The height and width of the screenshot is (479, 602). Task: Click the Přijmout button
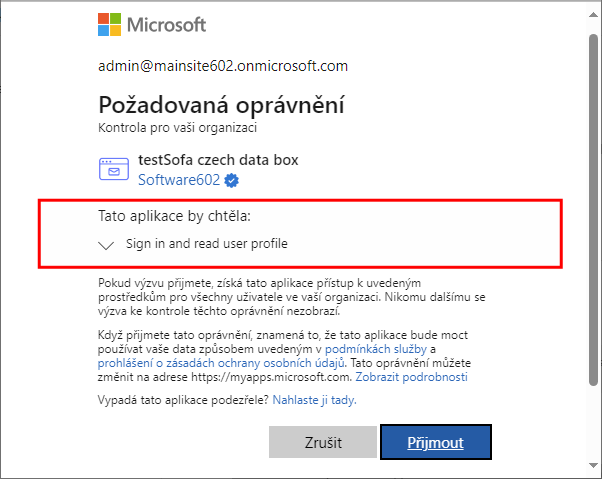point(436,442)
